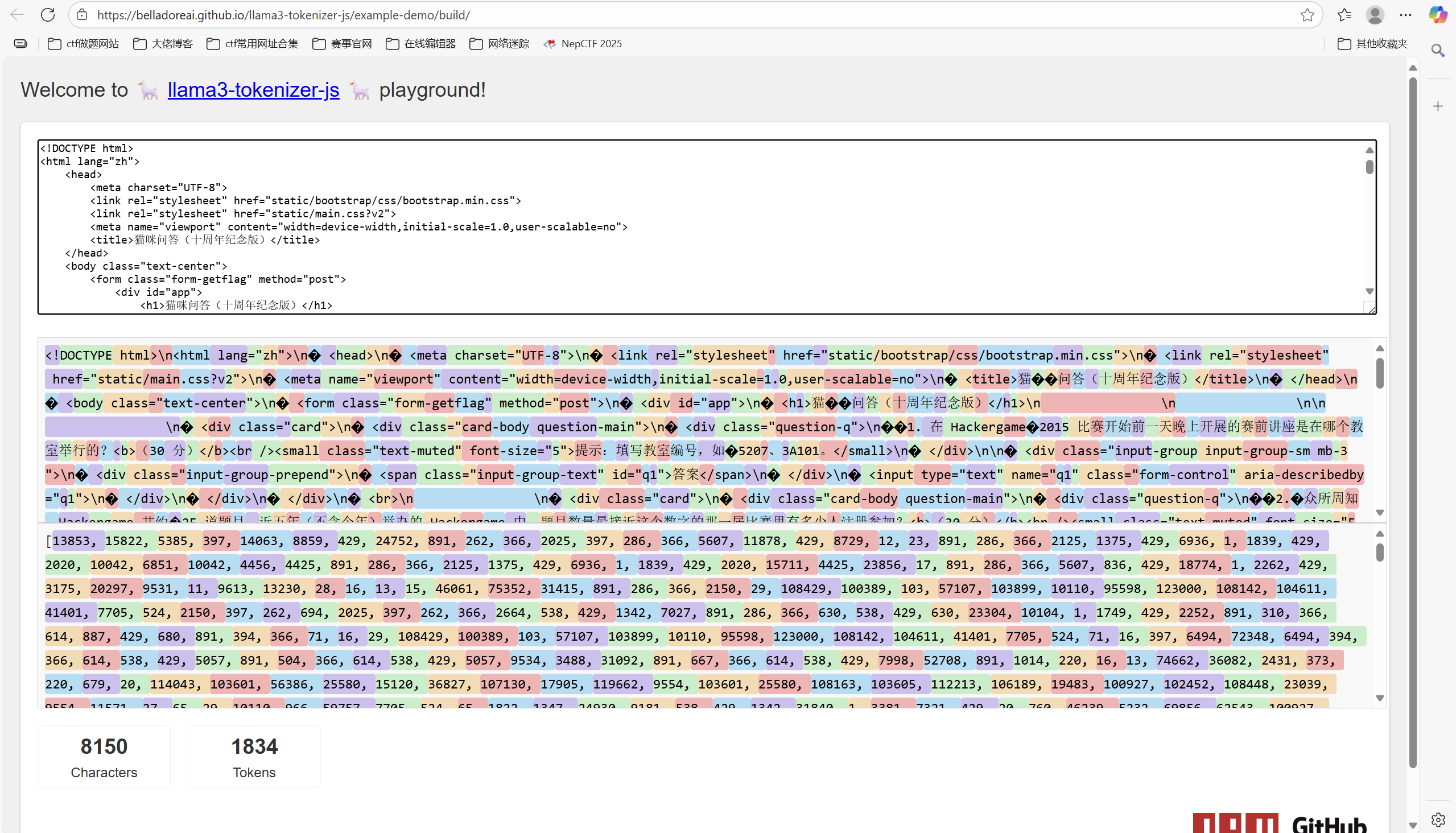Follow the llama3-tokenizer-js link
The height and width of the screenshot is (833, 1456).
pyautogui.click(x=253, y=90)
